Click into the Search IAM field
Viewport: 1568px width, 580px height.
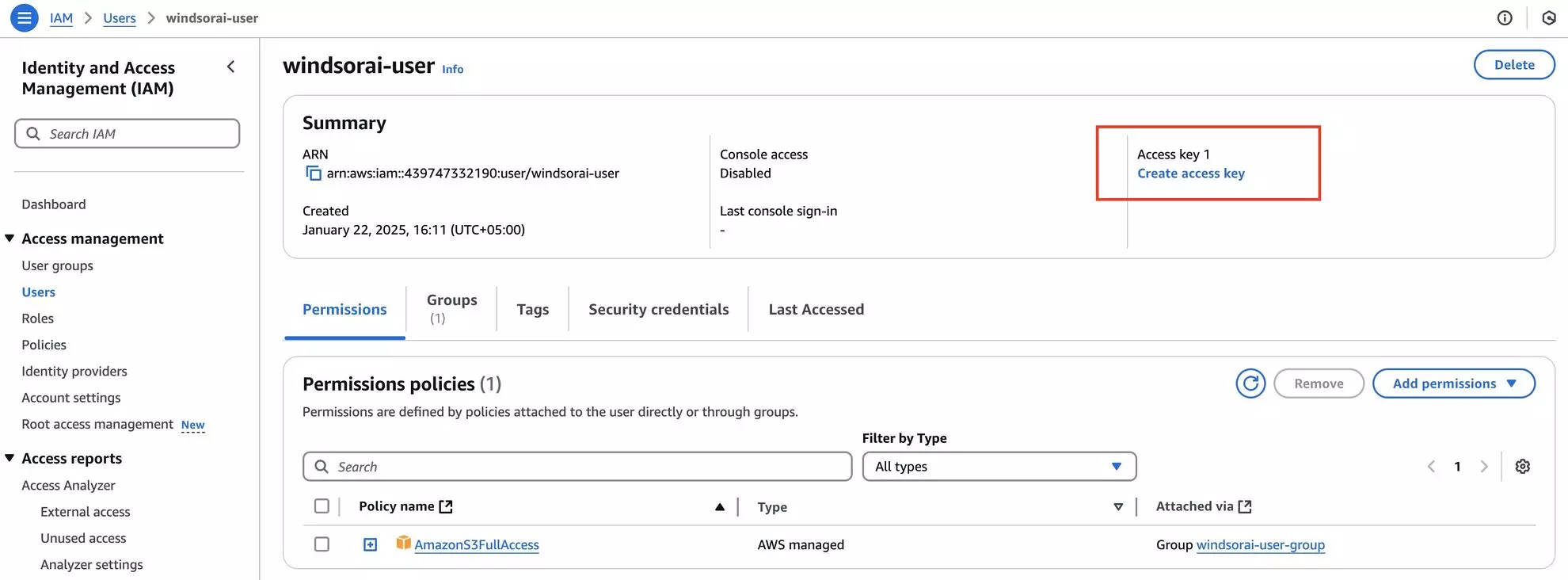pyautogui.click(x=127, y=134)
